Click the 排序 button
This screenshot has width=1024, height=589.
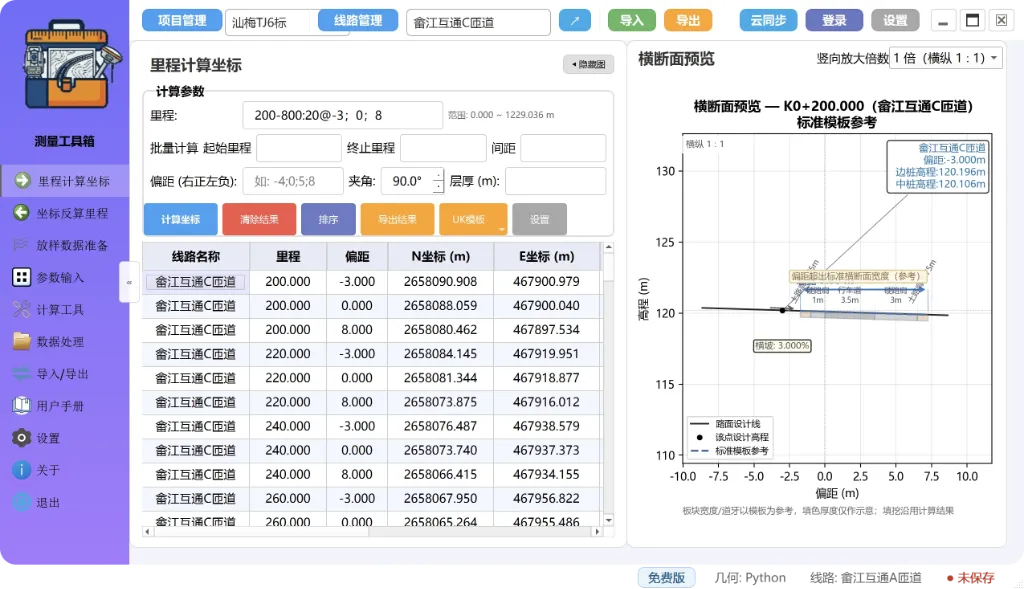click(x=328, y=219)
